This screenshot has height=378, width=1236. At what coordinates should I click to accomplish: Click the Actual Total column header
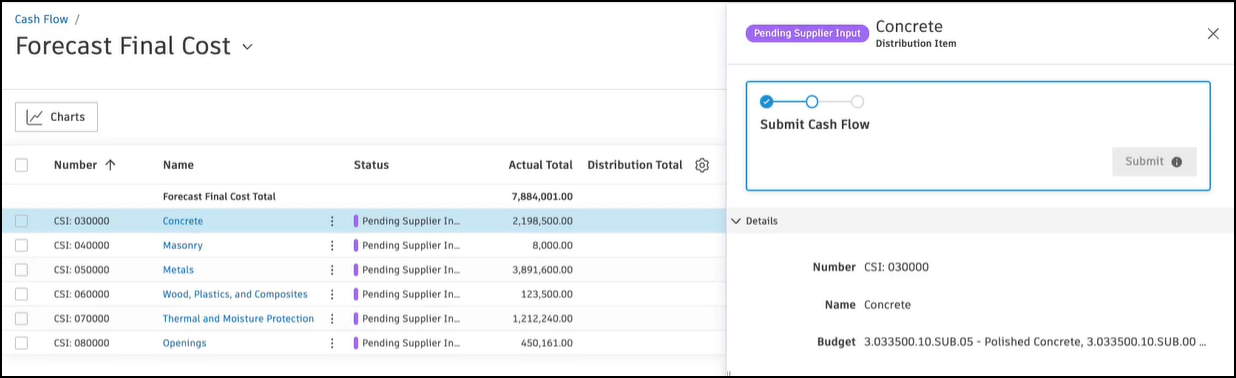tap(540, 165)
